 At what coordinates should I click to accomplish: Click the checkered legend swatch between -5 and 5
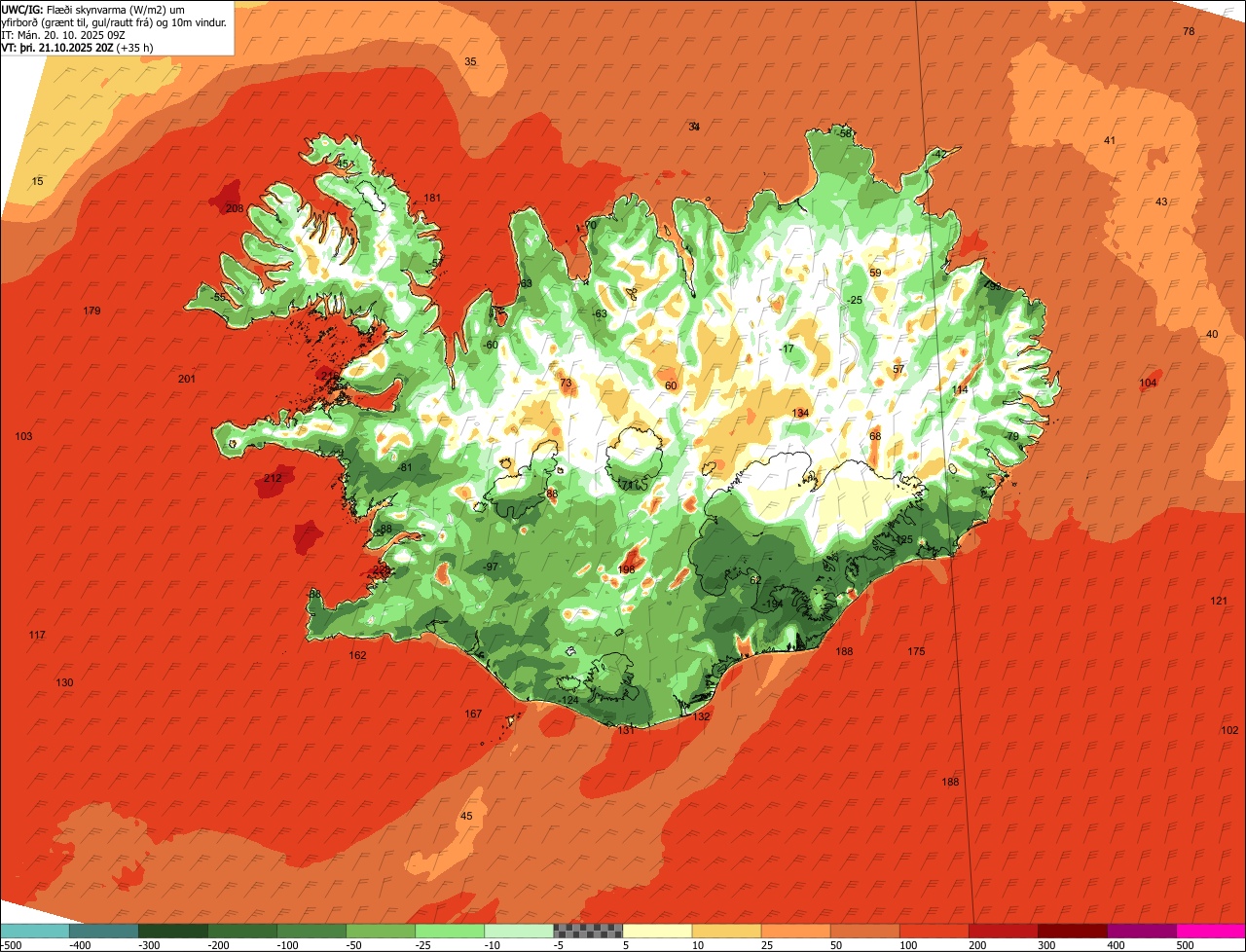(x=588, y=931)
